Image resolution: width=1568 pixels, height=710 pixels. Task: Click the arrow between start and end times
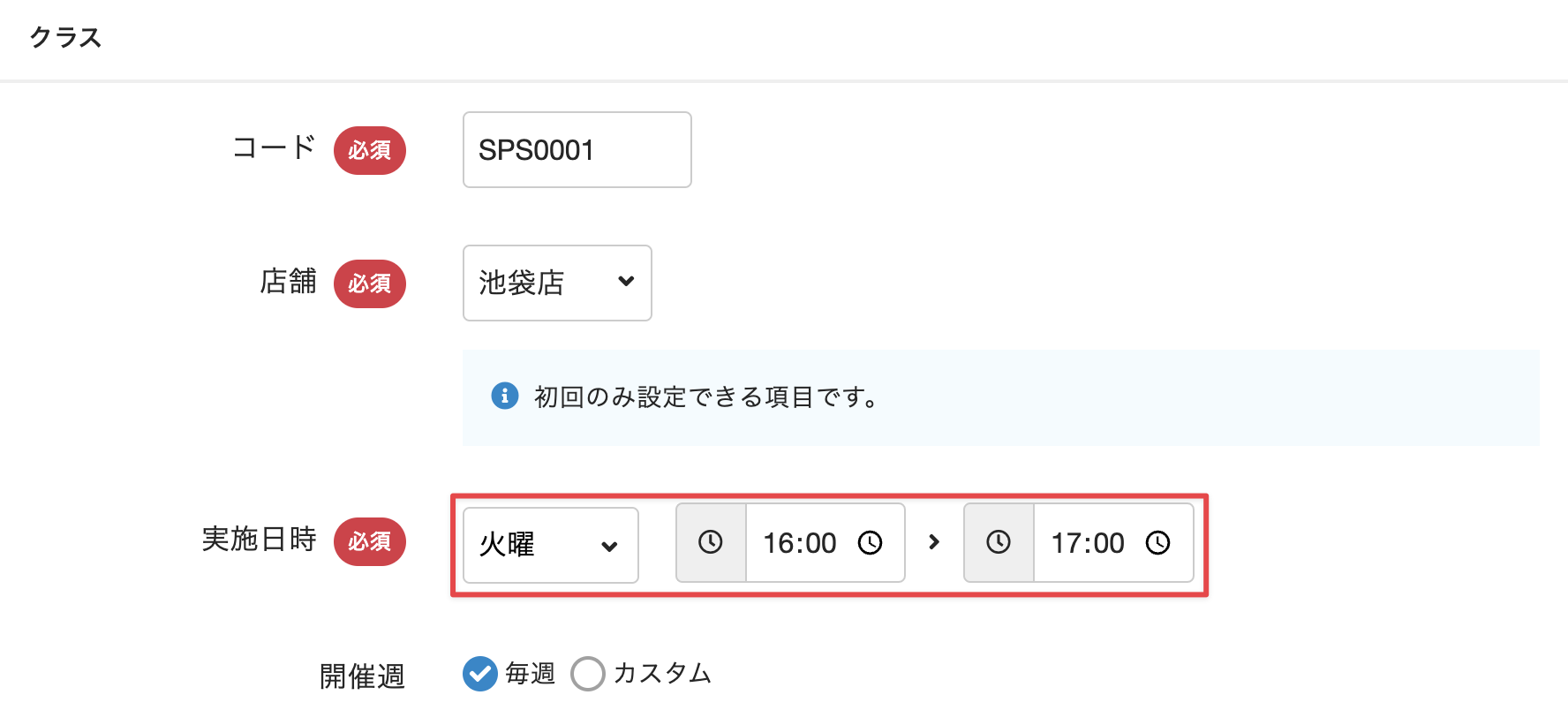(x=934, y=542)
